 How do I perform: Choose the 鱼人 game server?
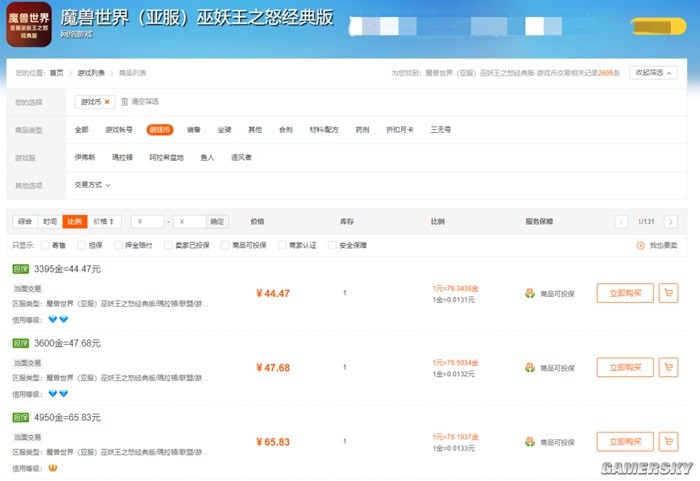point(207,157)
